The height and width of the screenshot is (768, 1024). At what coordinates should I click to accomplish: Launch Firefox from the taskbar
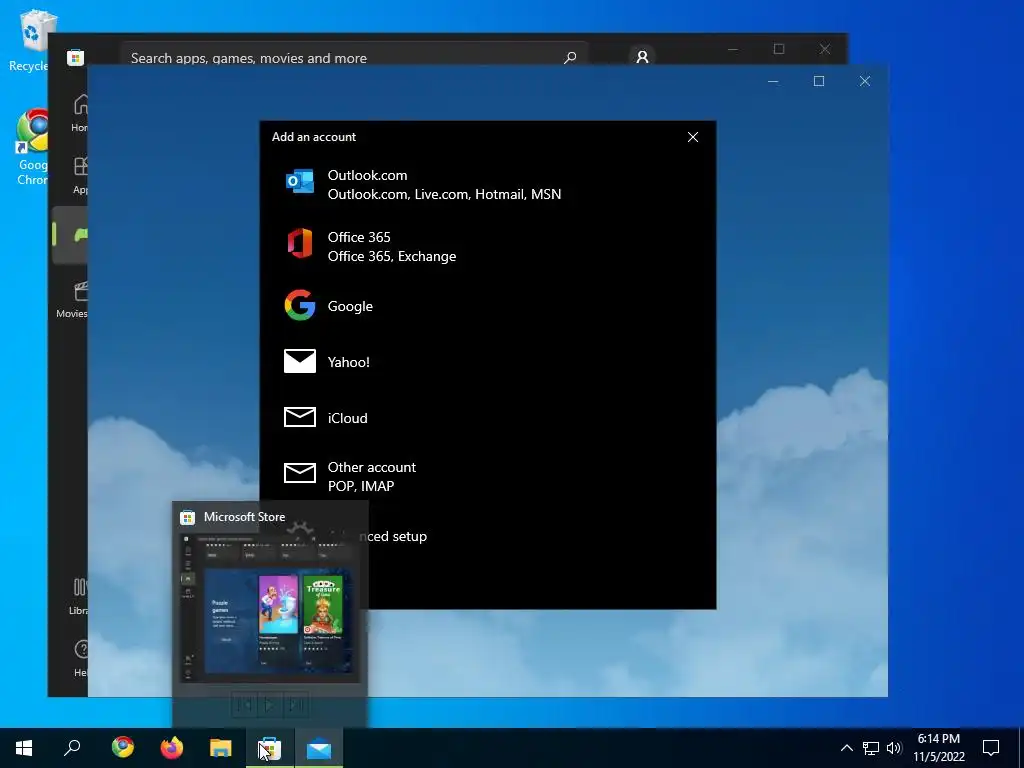point(172,748)
